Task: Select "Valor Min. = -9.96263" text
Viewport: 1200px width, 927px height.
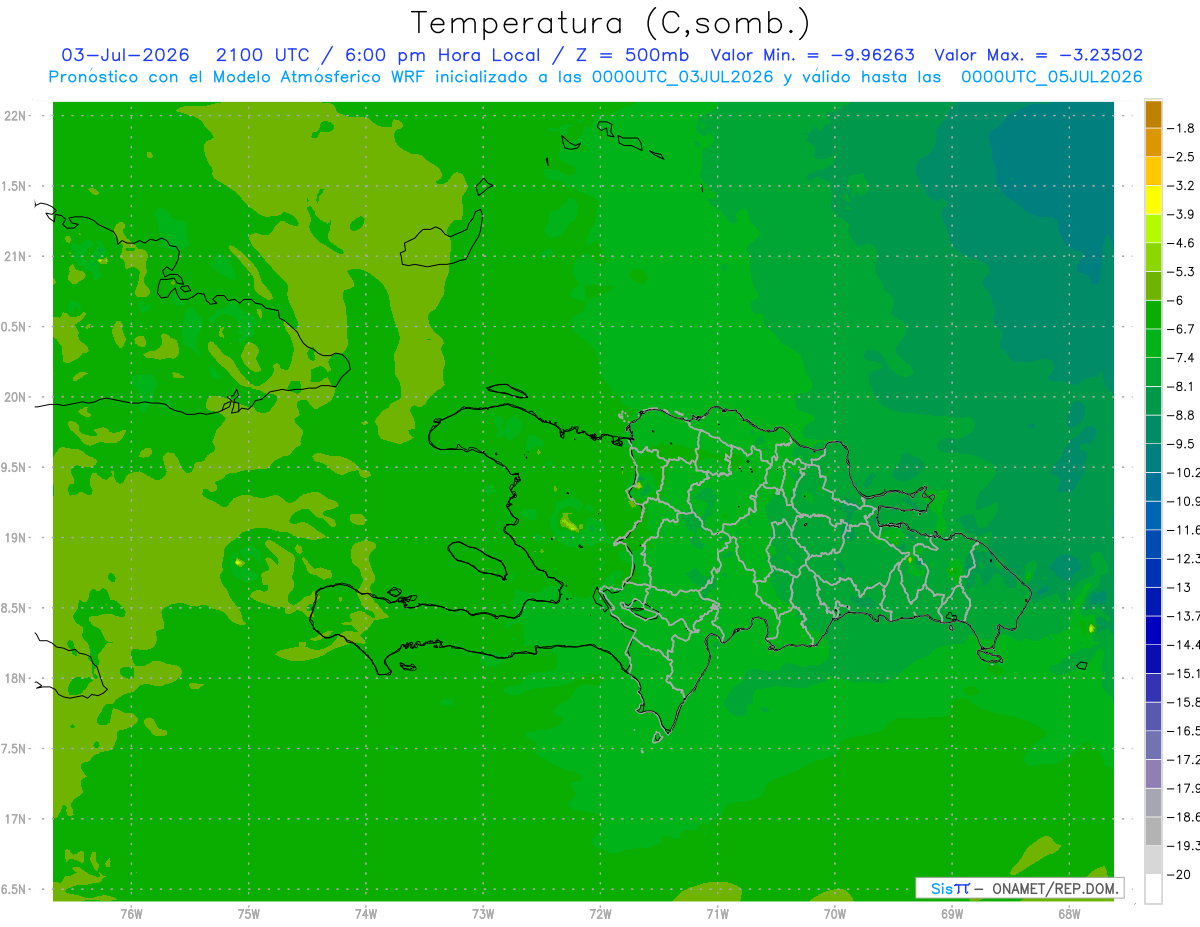Action: pos(813,55)
